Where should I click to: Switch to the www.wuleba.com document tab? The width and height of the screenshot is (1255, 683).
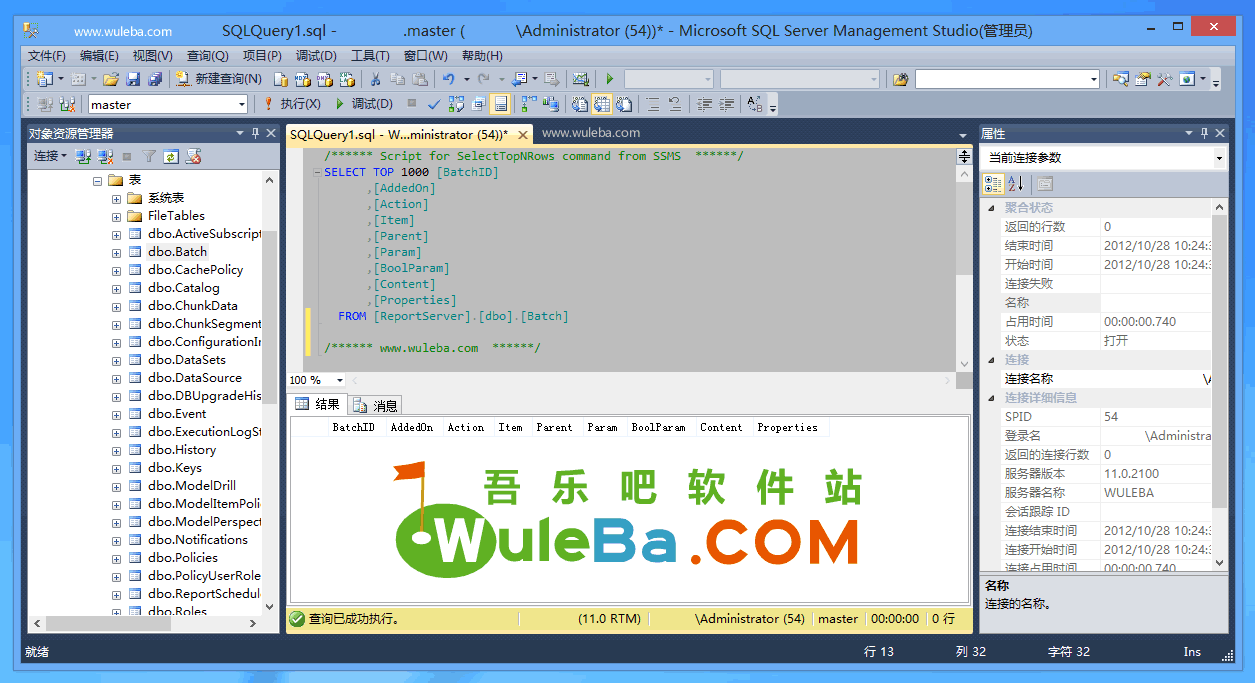click(x=590, y=133)
